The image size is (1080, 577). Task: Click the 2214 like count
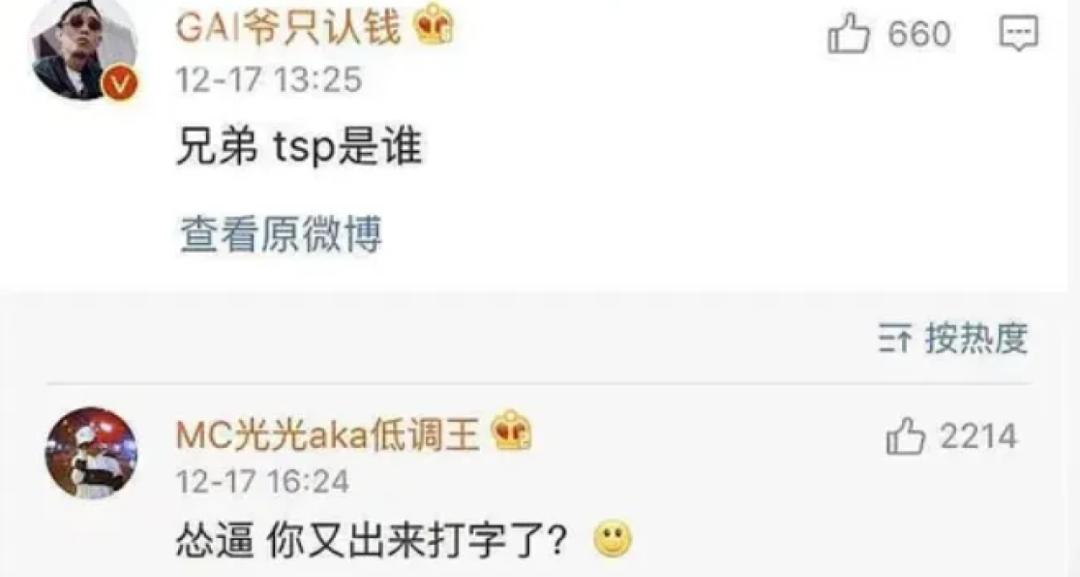pyautogui.click(x=978, y=437)
